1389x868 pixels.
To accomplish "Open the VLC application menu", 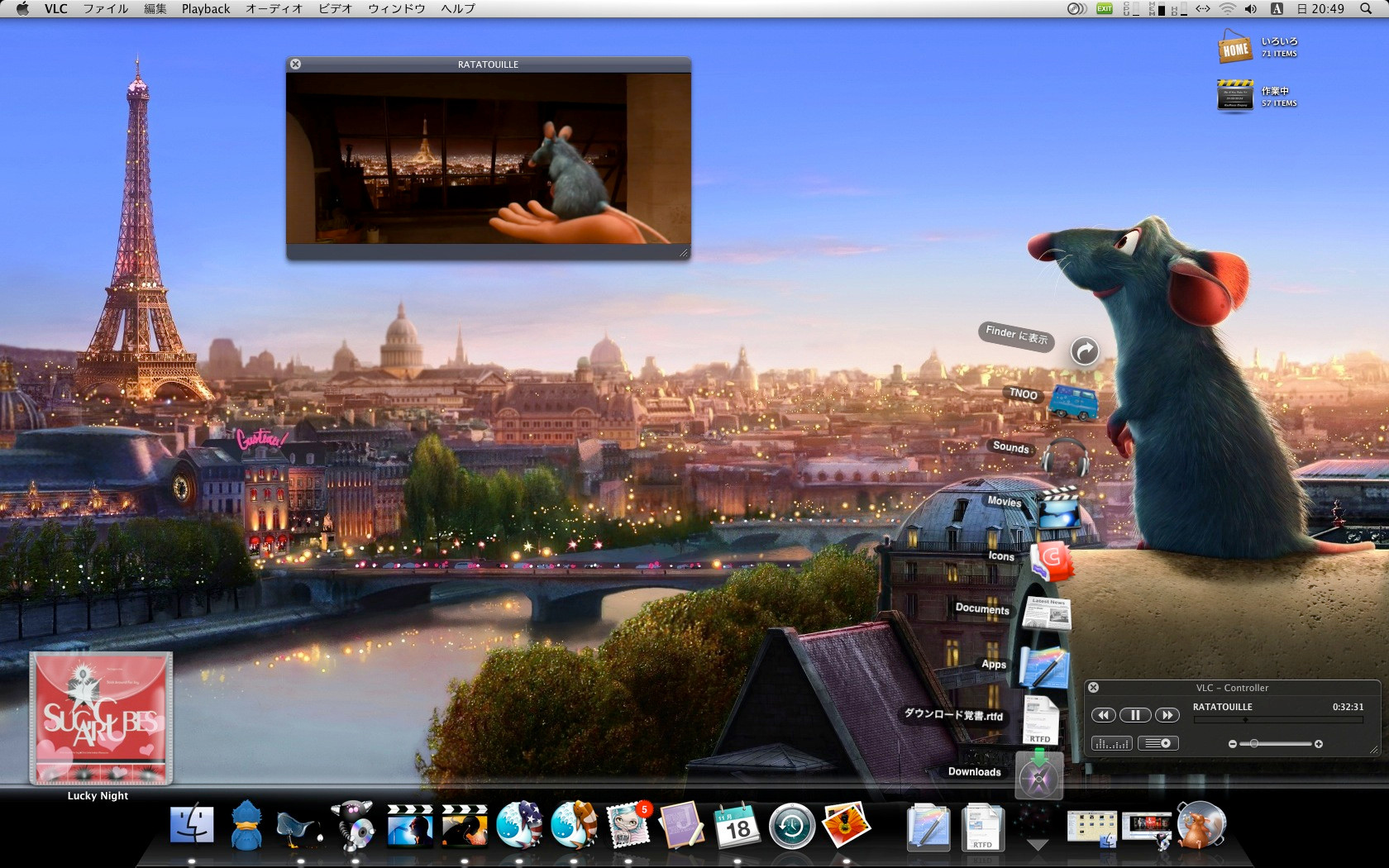I will (56, 8).
